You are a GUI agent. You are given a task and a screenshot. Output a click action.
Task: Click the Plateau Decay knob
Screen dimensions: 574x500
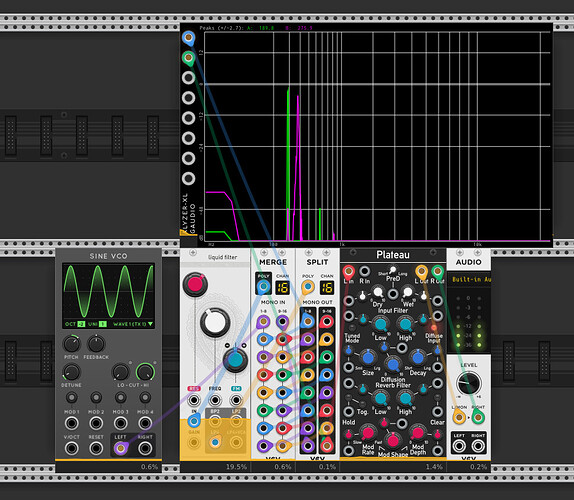[417, 358]
